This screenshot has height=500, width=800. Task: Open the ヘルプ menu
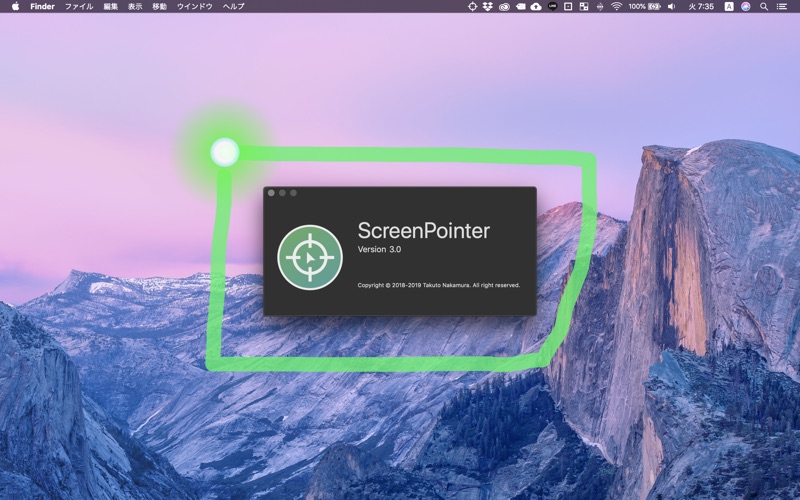(234, 6)
